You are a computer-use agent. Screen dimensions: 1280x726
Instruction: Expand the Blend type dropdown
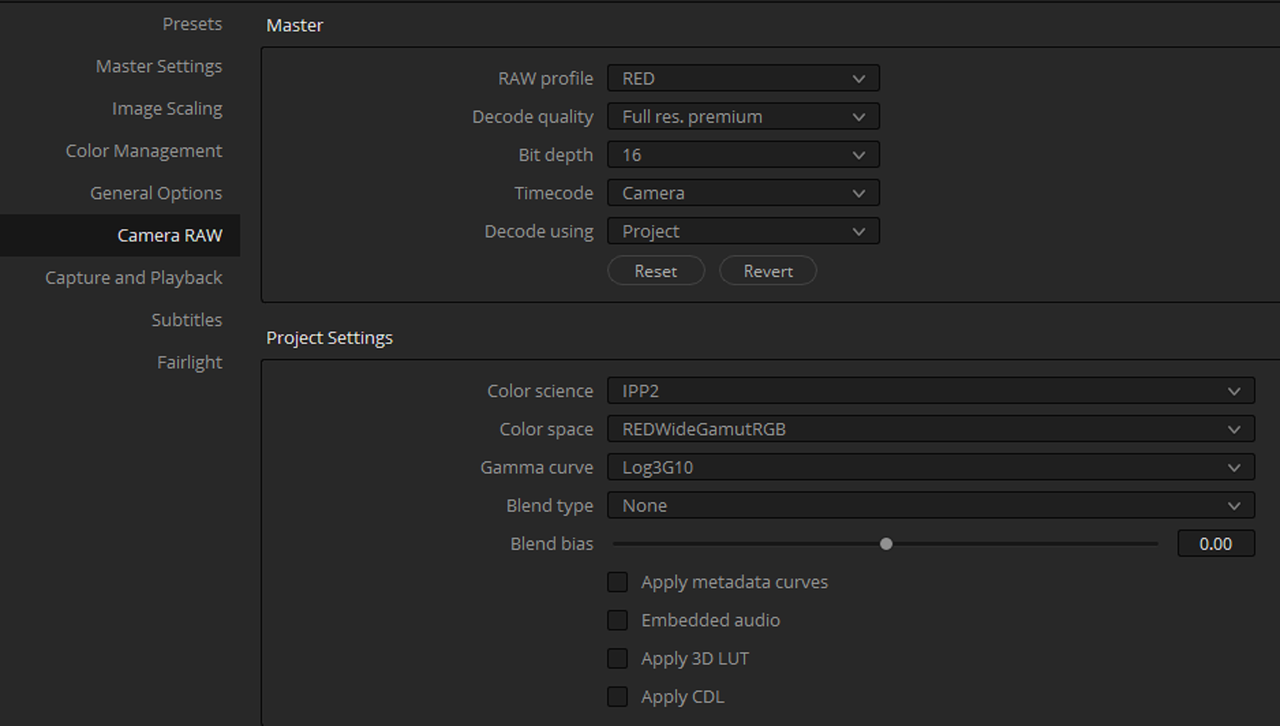coord(931,506)
